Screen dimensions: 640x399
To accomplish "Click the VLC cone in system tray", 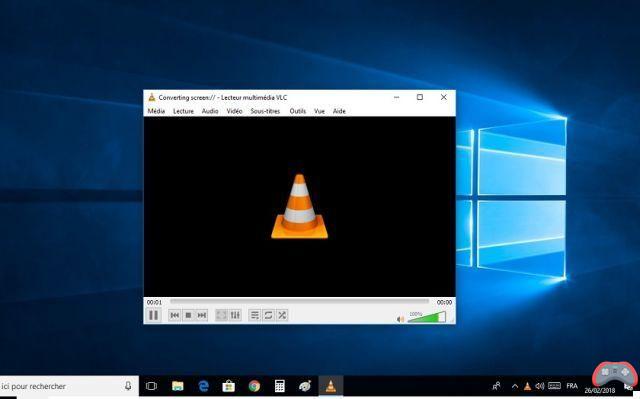I will (x=527, y=386).
